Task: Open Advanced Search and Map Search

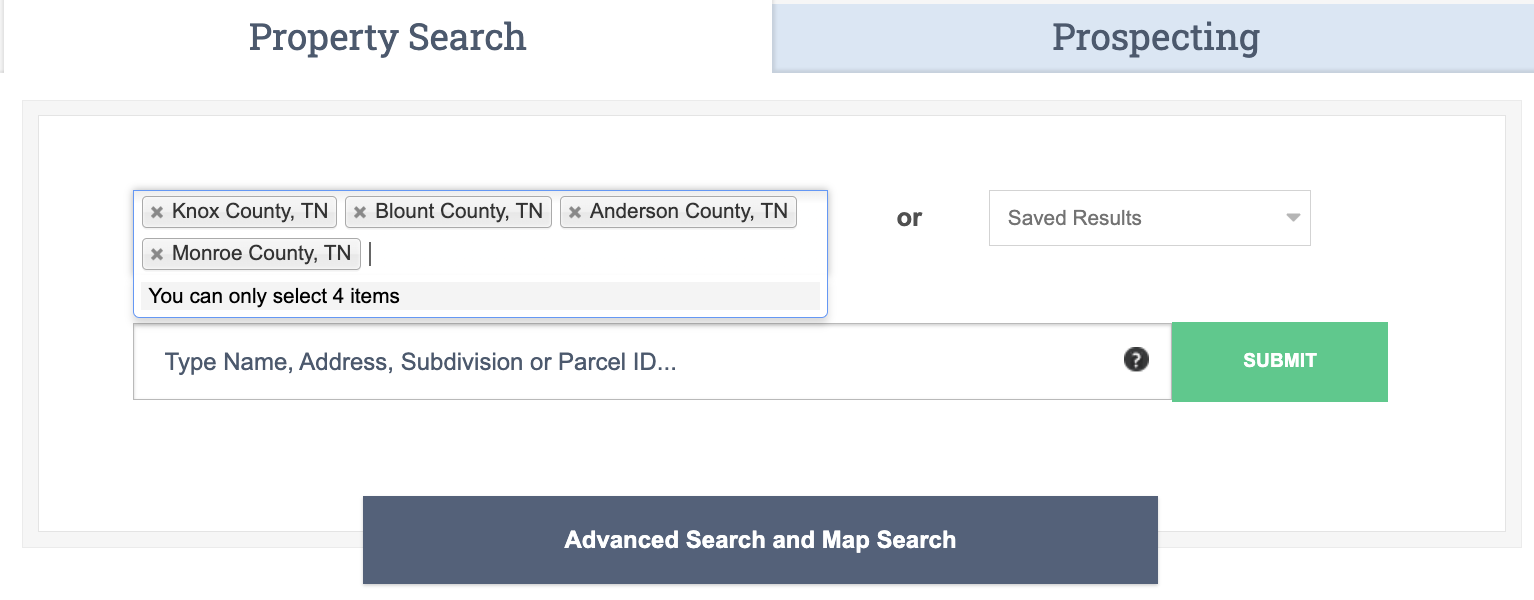Action: click(760, 539)
